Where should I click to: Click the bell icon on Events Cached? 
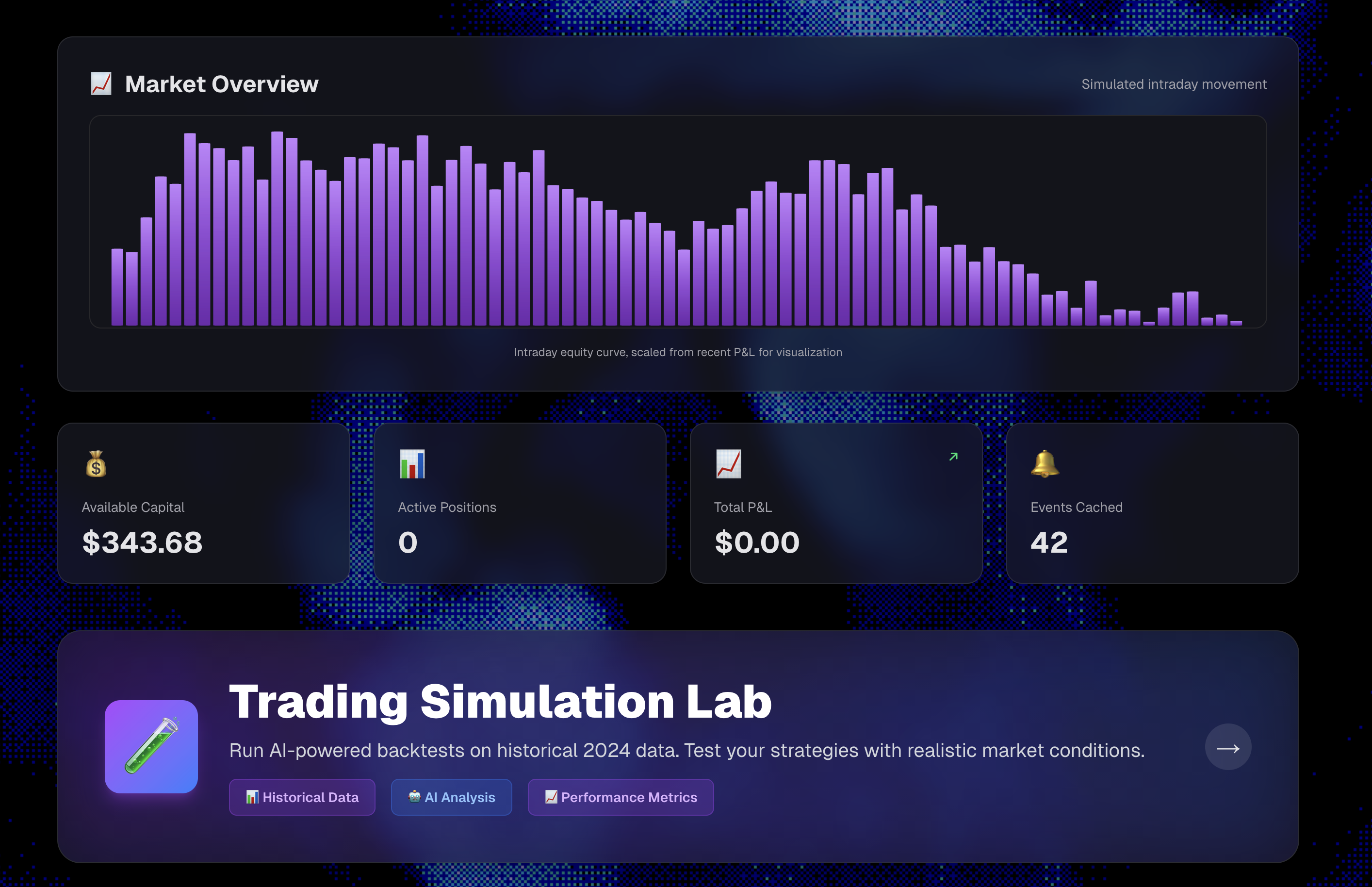1045,464
